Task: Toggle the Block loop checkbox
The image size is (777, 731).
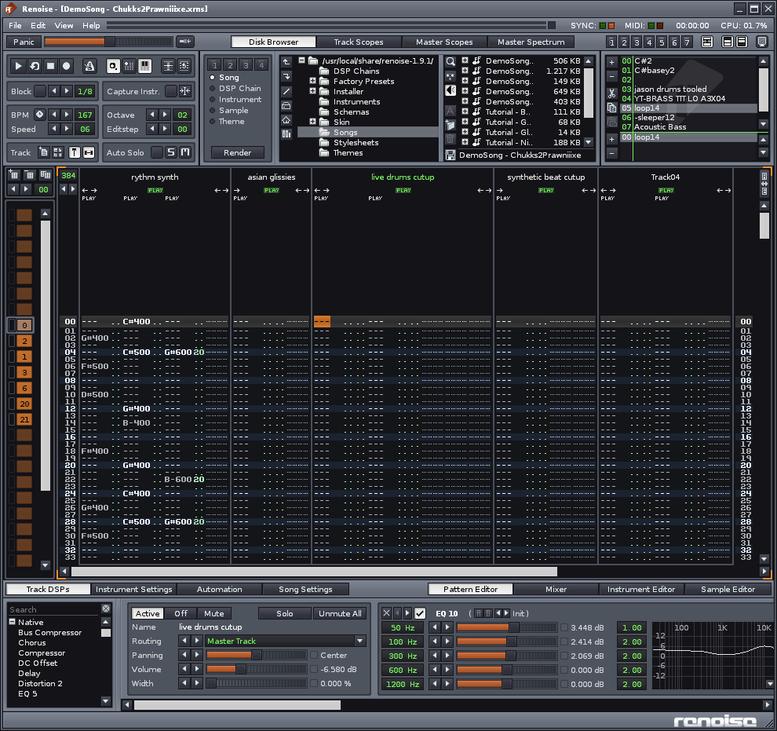Action: pos(40,91)
